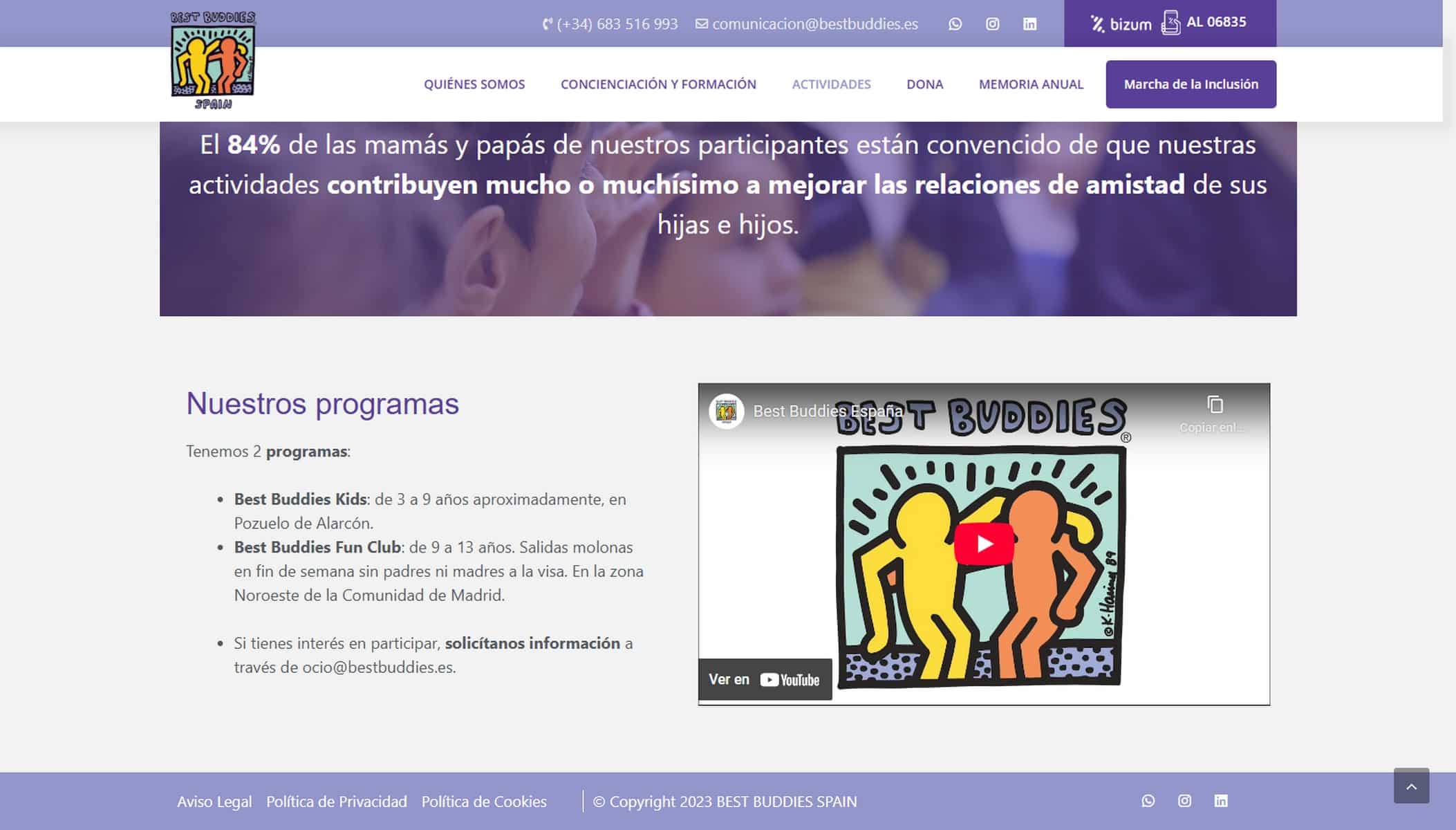1456x830 pixels.
Task: Click the ocio@bestbuddies.es email text
Action: (377, 667)
